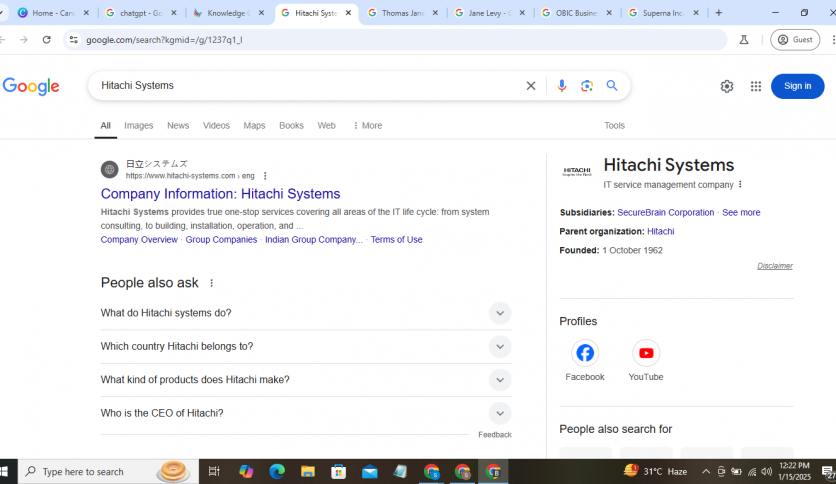Switch to the Web results tab

coord(326,125)
